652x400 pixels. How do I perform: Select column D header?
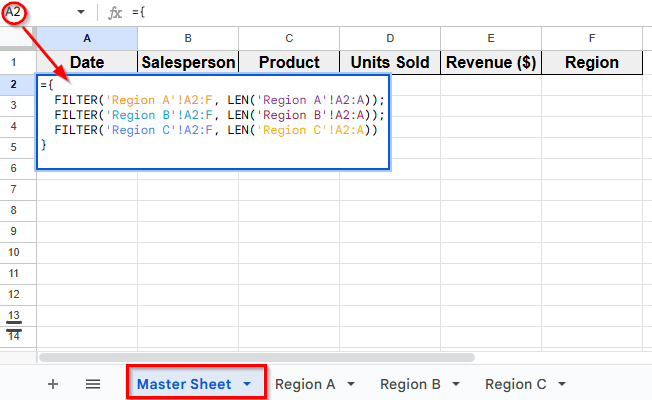point(390,39)
